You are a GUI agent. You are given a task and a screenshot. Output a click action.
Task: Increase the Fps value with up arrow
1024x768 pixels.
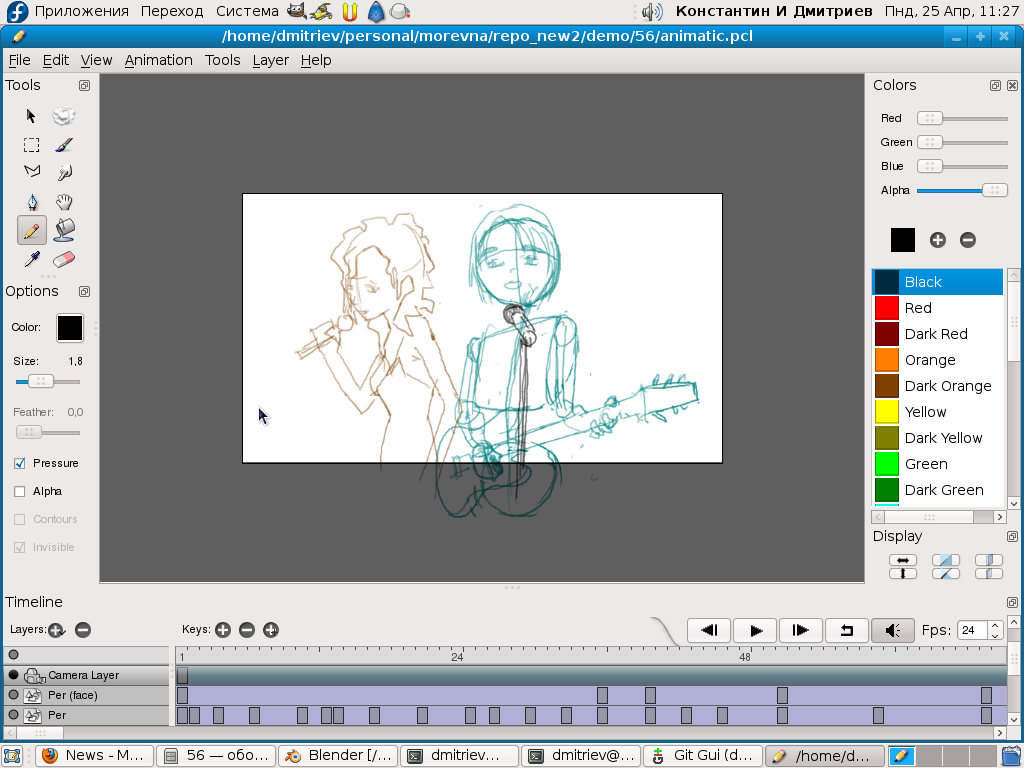994,625
